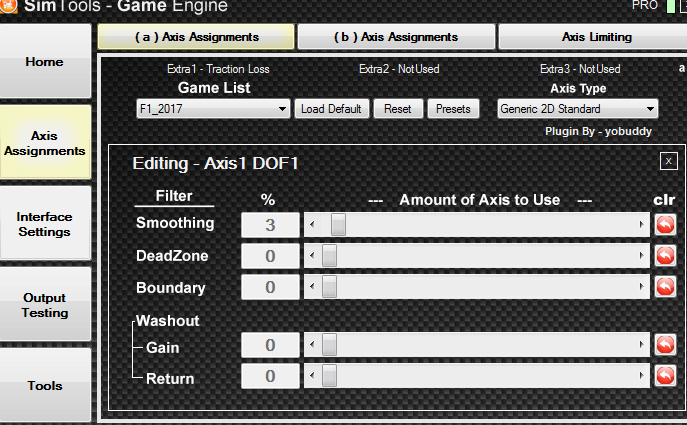
Task: Open the Game List dropdown showing F1_2017
Action: (213, 109)
